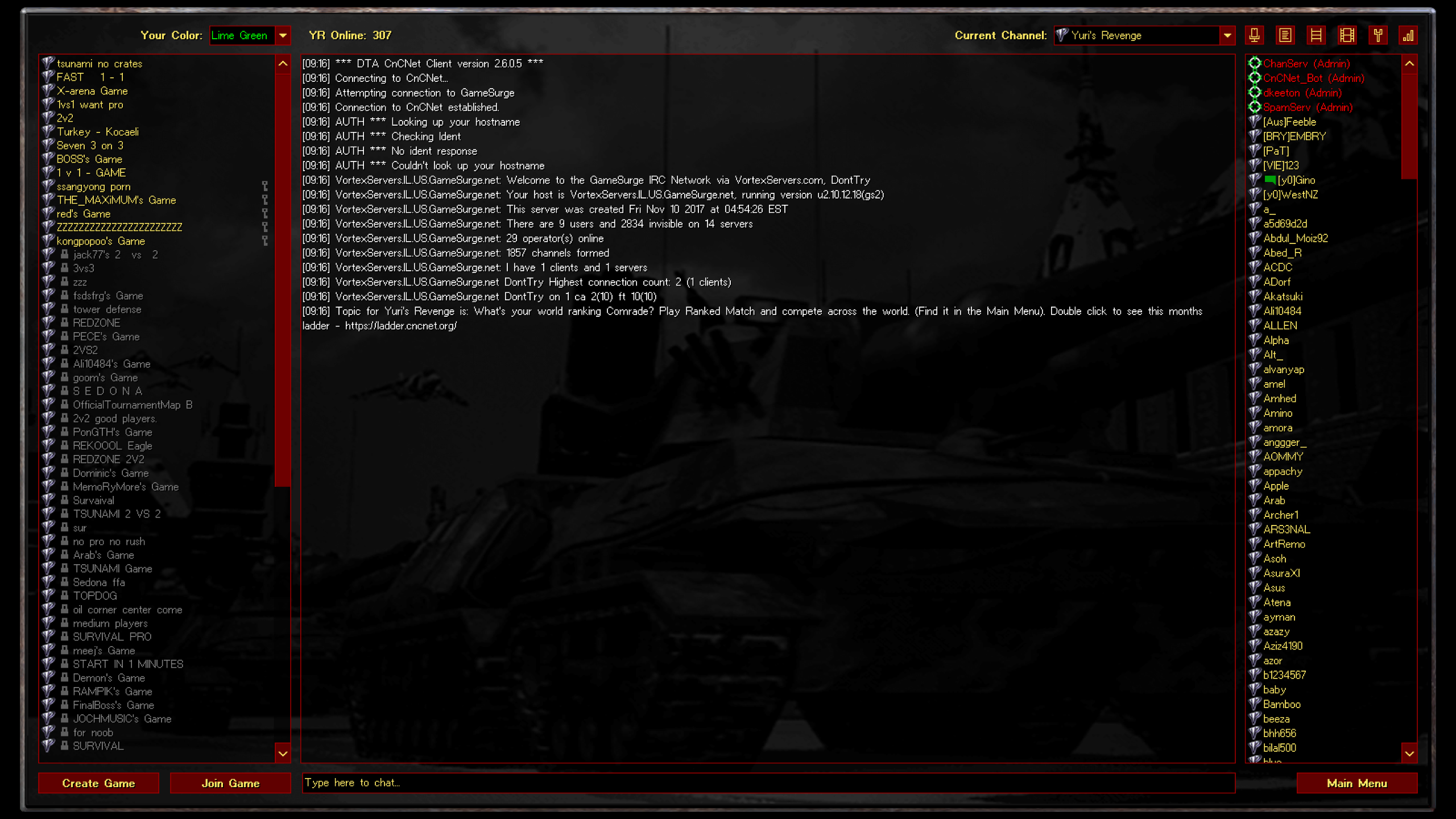Click the ladder/ranking icon in toolbar

click(1316, 36)
